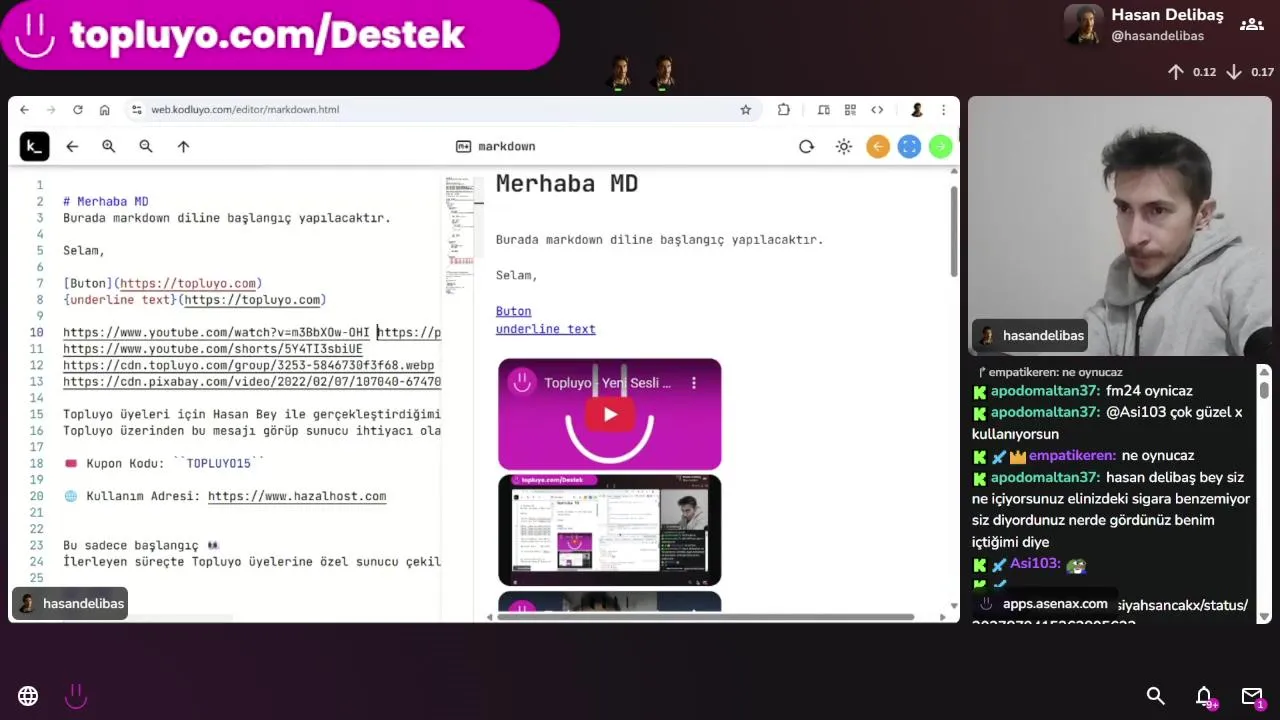Click the cdn.topluyo.com webp URL on line 12

[x=249, y=366]
